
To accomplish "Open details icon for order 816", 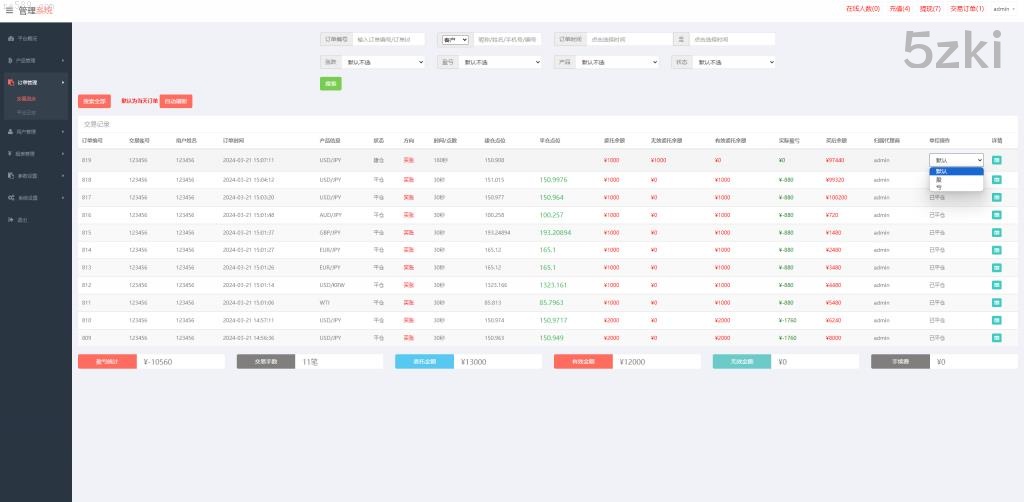I will click(x=997, y=215).
